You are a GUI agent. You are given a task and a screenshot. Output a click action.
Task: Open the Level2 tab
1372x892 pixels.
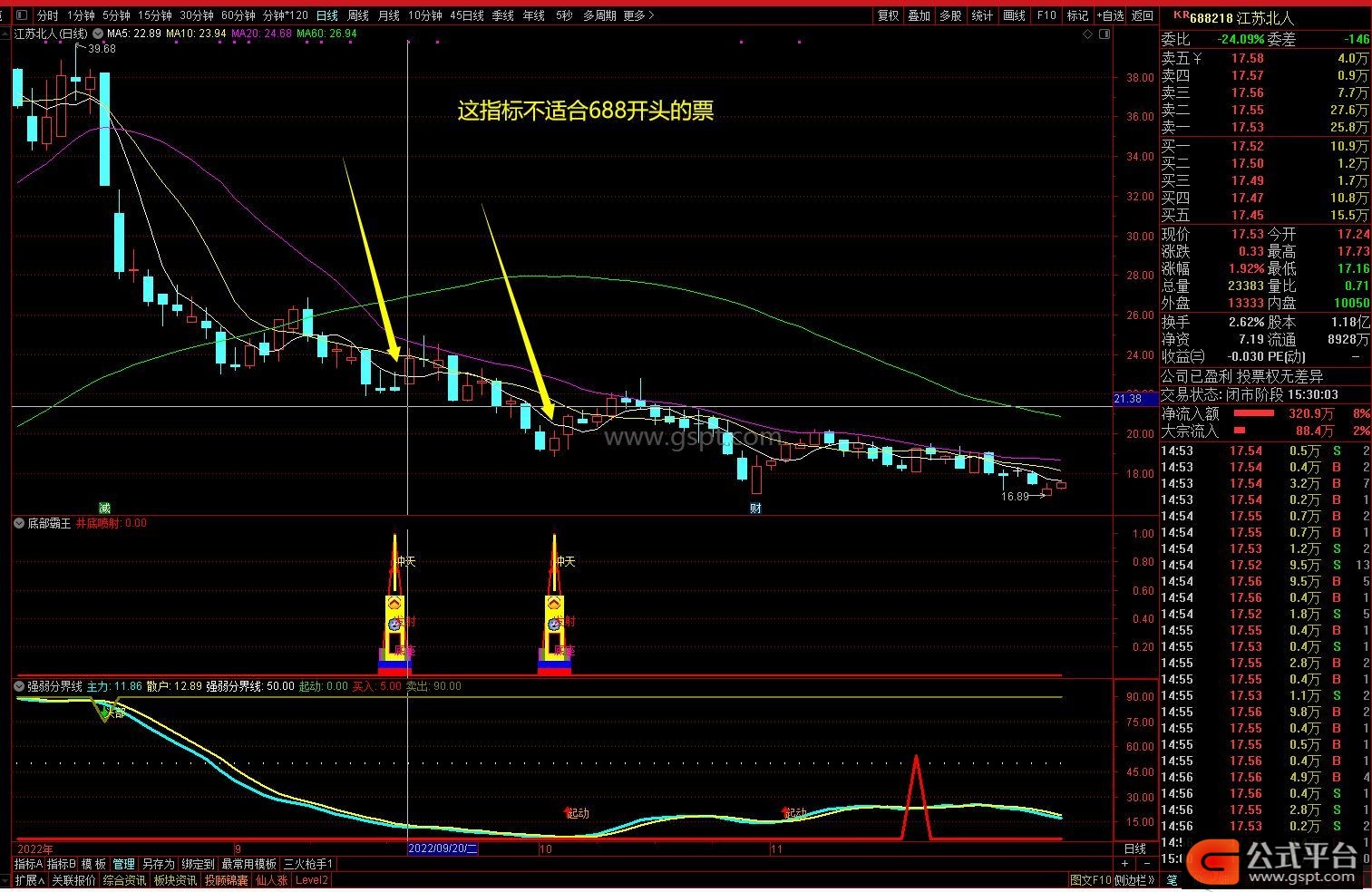coord(312,880)
